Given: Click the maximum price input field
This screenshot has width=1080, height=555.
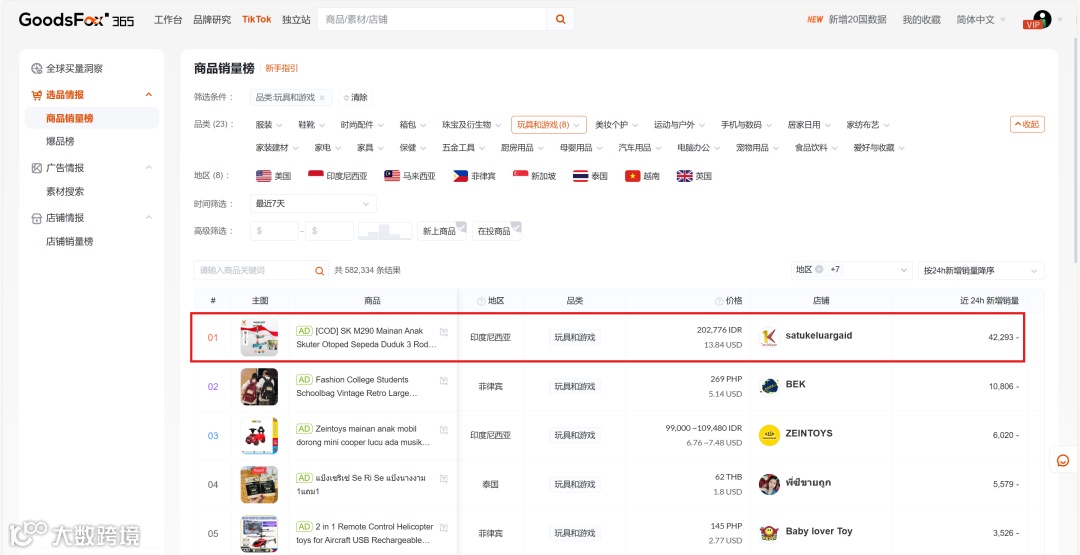Looking at the screenshot, I should [329, 231].
